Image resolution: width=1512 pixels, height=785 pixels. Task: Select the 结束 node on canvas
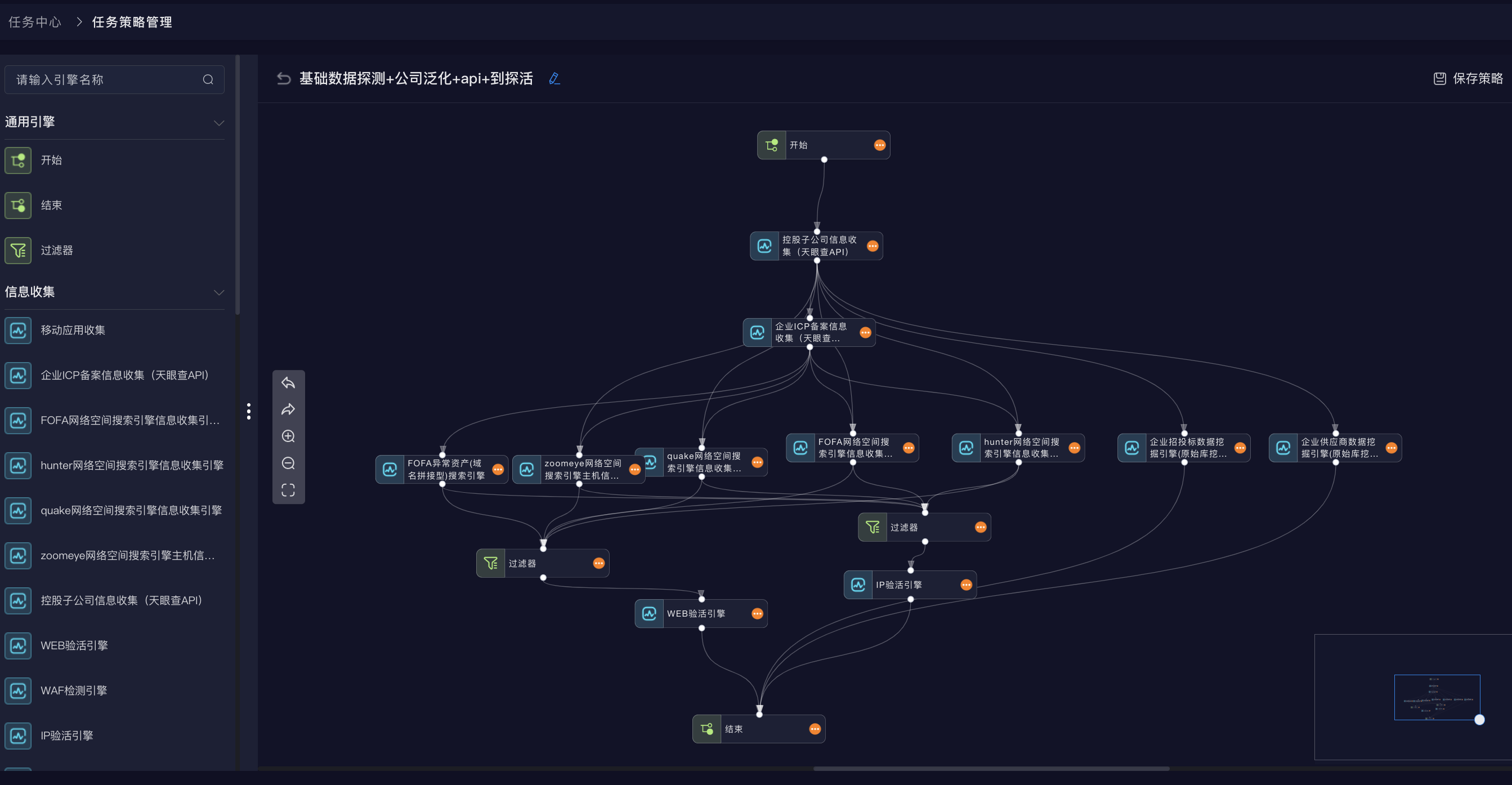(759, 729)
